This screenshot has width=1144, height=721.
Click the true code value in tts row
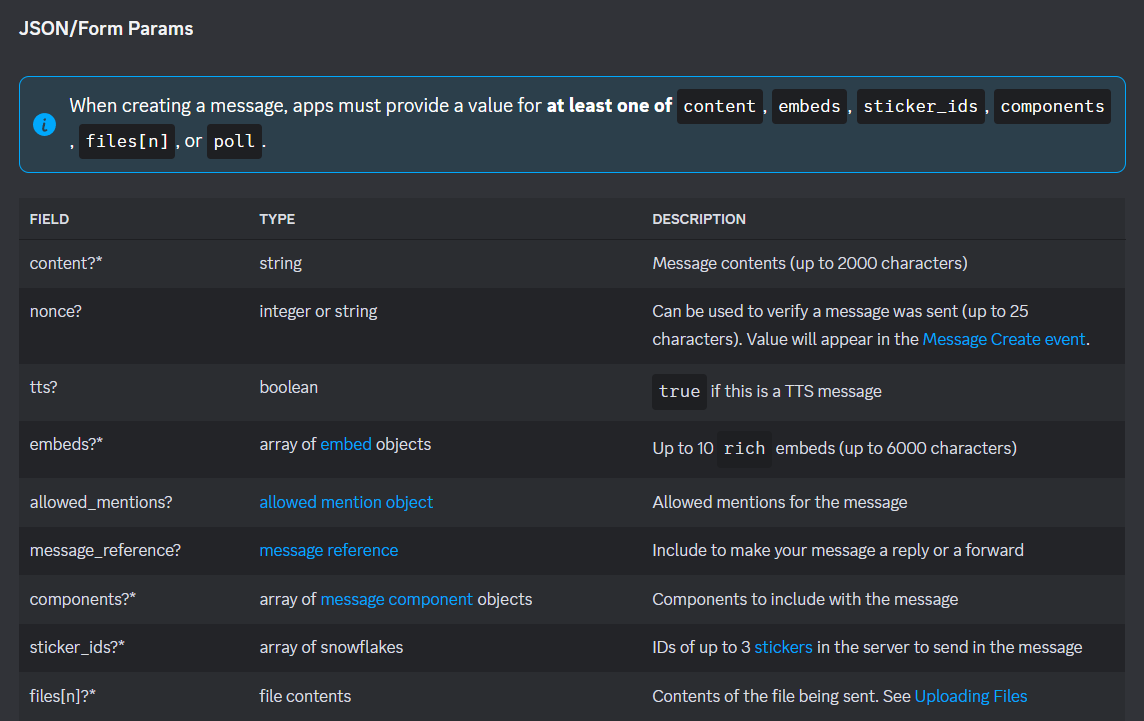pyautogui.click(x=679, y=391)
